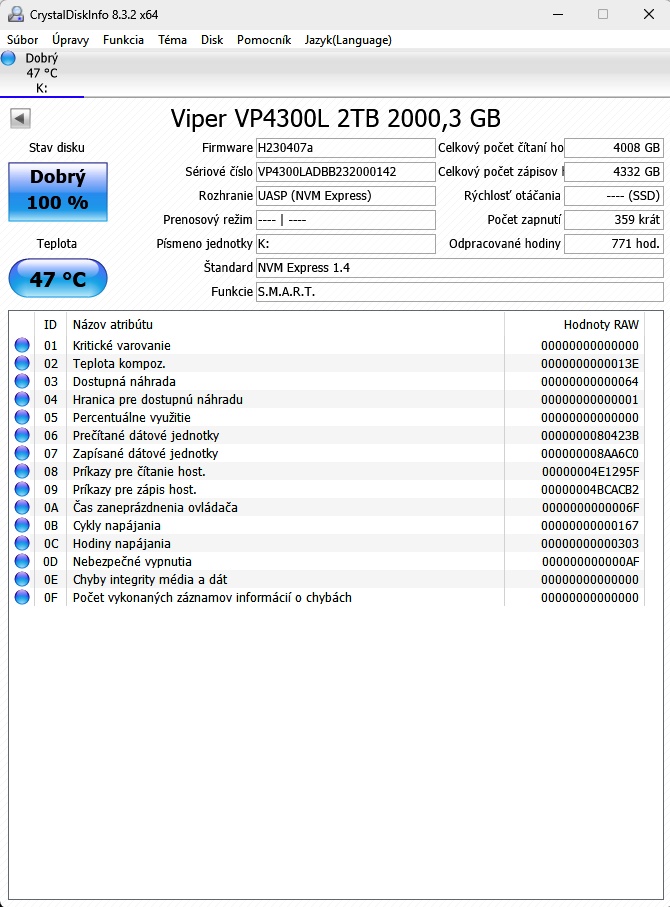This screenshot has width=670, height=907.
Task: Click raw value 00000004BCACB2
Action: (x=590, y=489)
